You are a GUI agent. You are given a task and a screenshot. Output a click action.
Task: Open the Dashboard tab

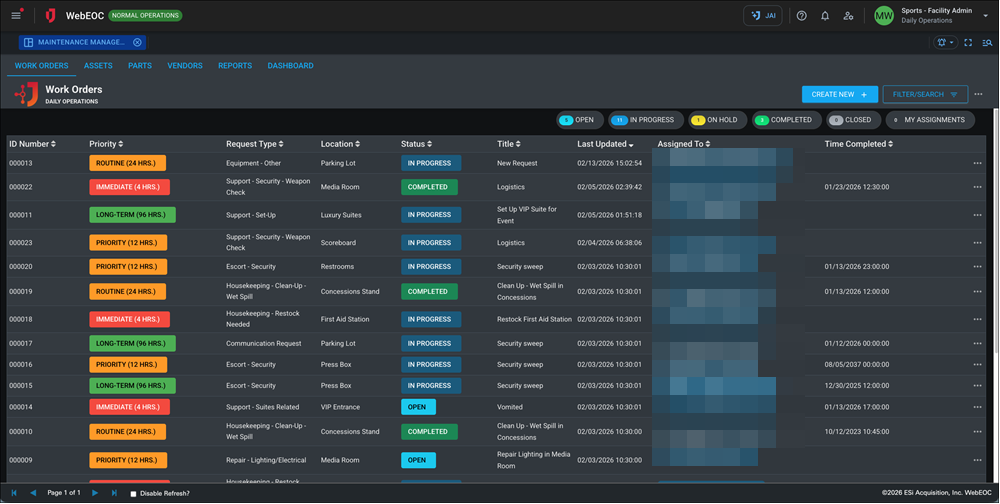[x=290, y=66]
